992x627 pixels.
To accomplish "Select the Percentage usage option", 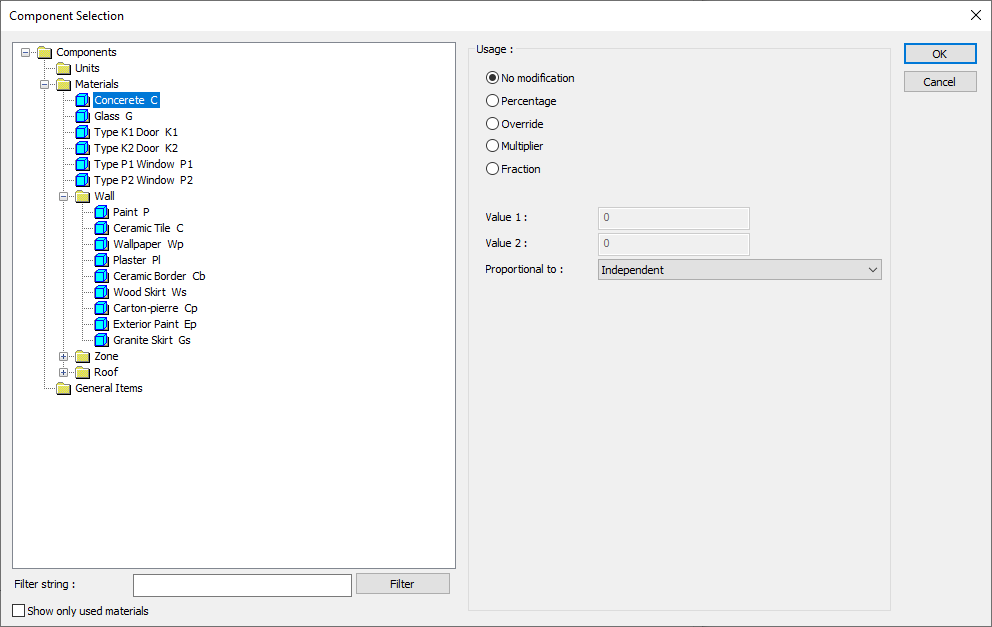I will point(492,101).
